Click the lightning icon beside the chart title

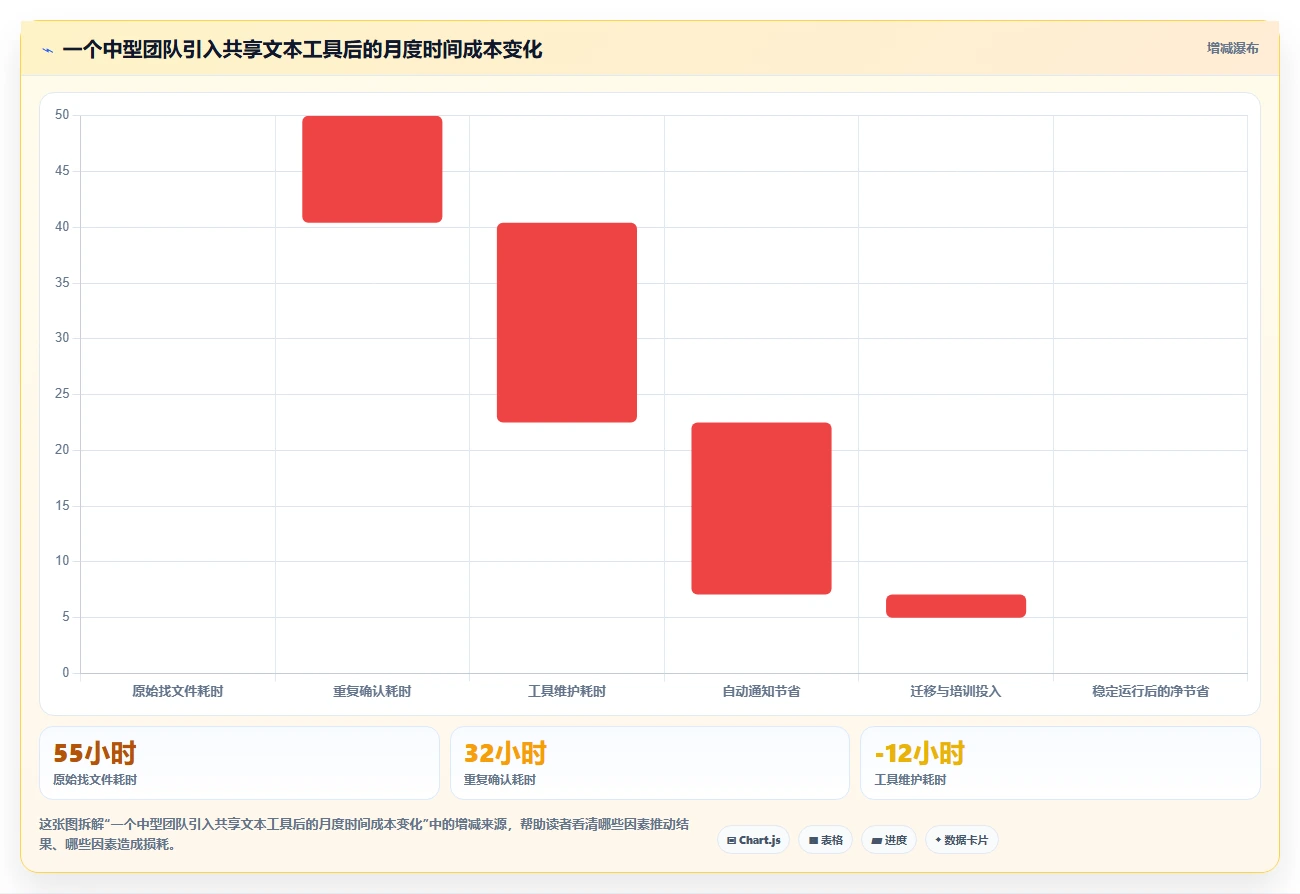tap(47, 50)
